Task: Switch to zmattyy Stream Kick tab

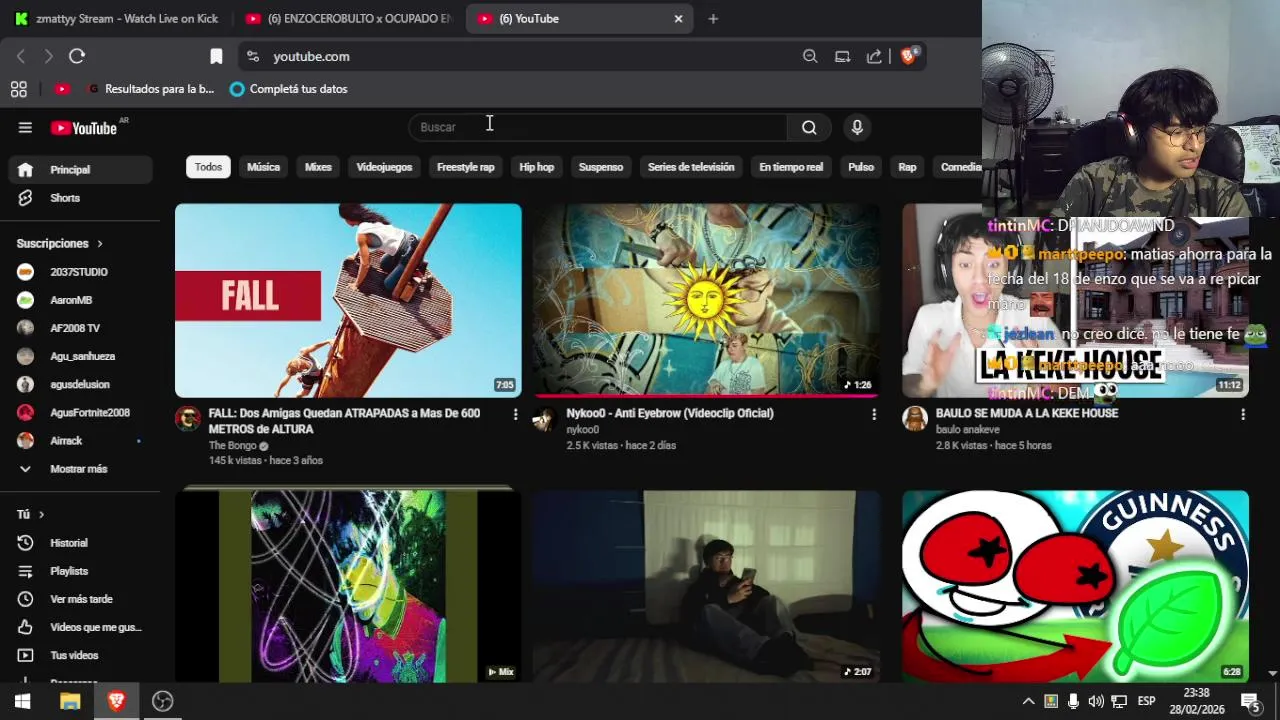Action: point(117,18)
